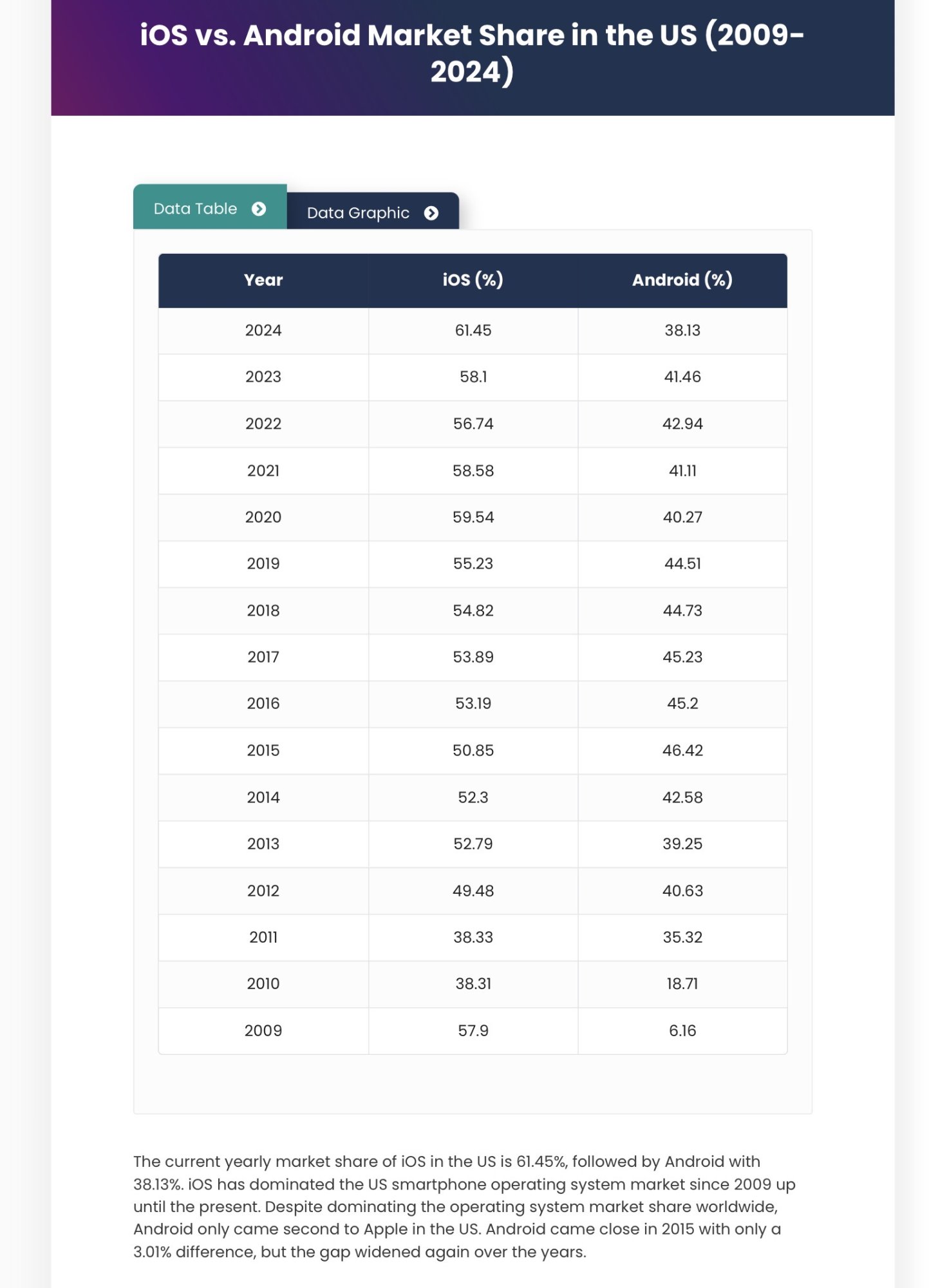
Task: Select the 6.16 Android value cell
Action: pos(682,1030)
